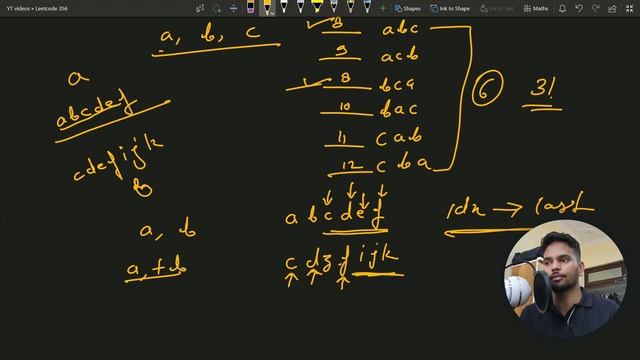Click the greyed Ink to Text button
Image resolution: width=640 pixels, height=360 pixels.
pyautogui.click(x=497, y=8)
